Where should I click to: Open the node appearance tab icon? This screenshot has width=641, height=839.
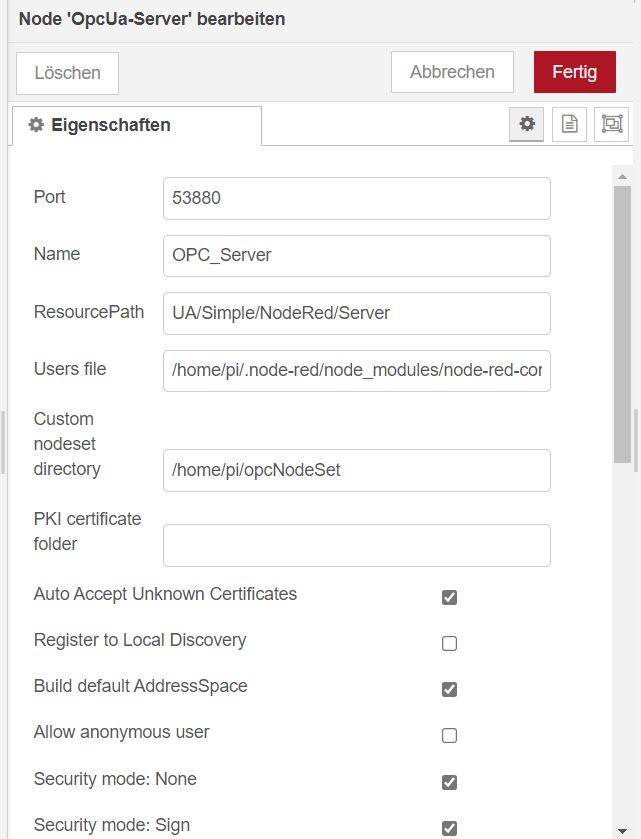pos(611,124)
